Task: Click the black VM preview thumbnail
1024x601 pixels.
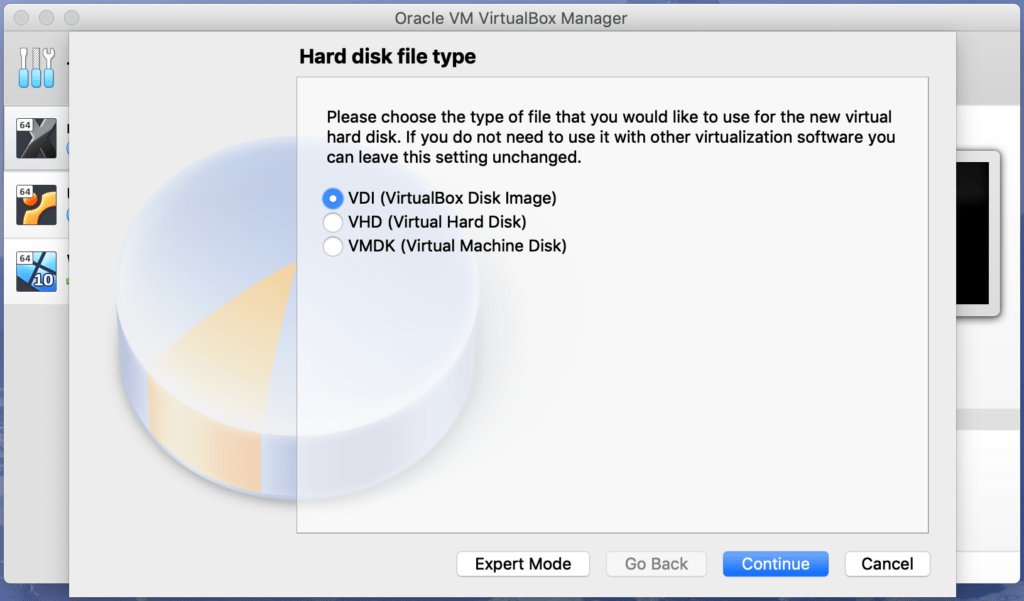Action: [973, 233]
